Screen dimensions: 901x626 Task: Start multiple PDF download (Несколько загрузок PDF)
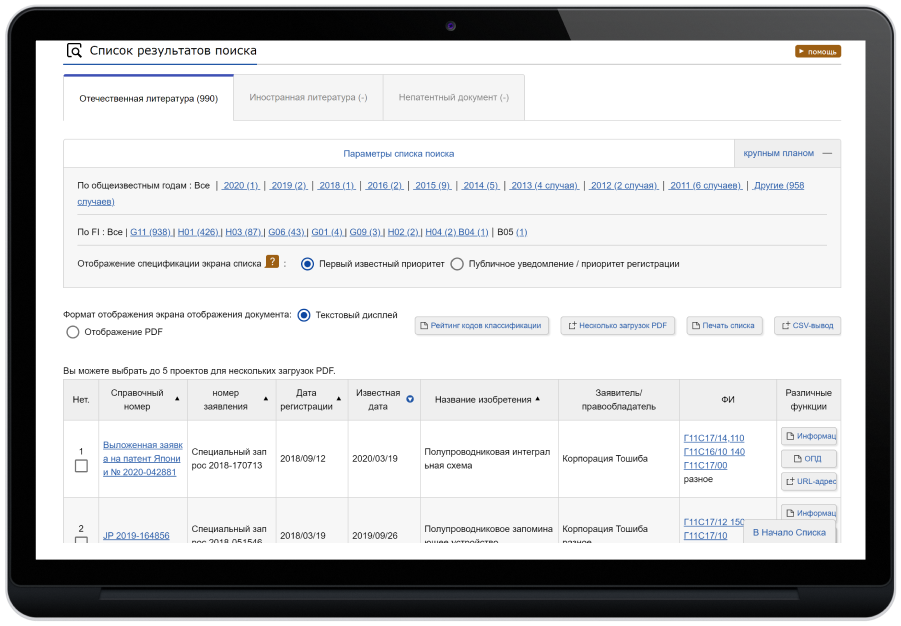618,326
